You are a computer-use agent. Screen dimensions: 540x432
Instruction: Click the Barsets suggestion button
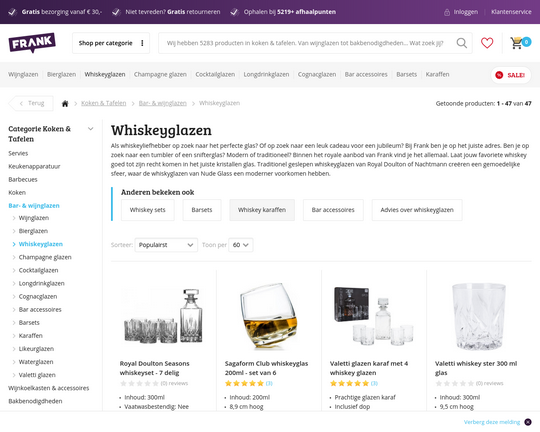[202, 210]
